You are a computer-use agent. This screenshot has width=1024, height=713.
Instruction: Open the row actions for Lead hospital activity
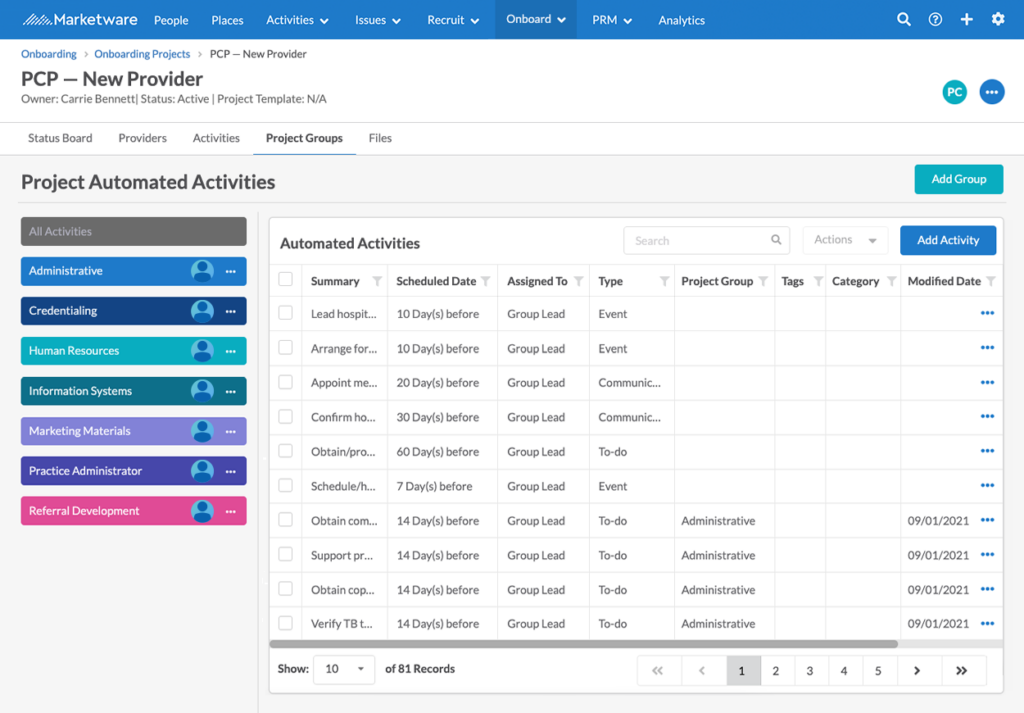pos(988,313)
